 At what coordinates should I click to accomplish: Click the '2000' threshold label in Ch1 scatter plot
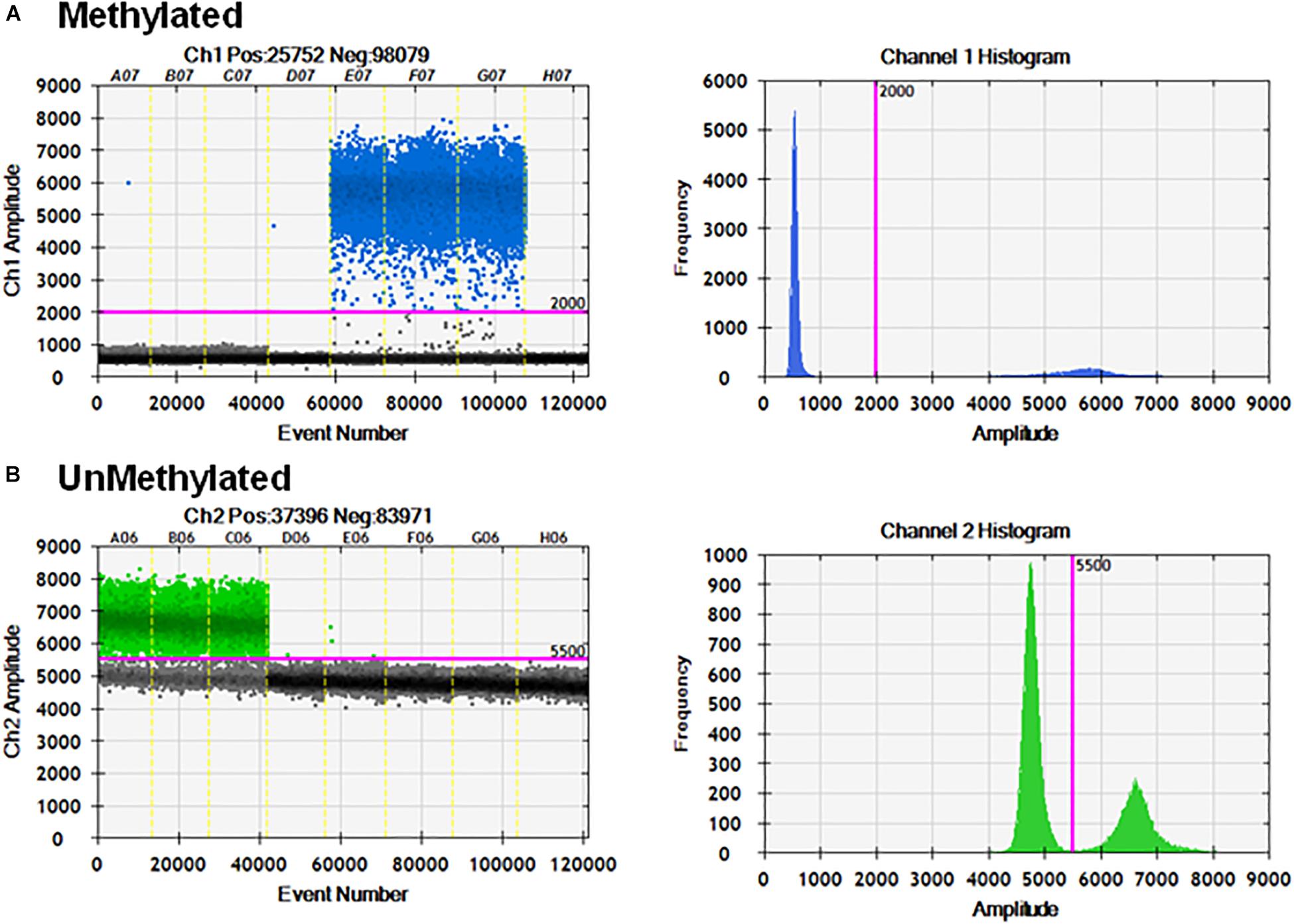pos(568,303)
